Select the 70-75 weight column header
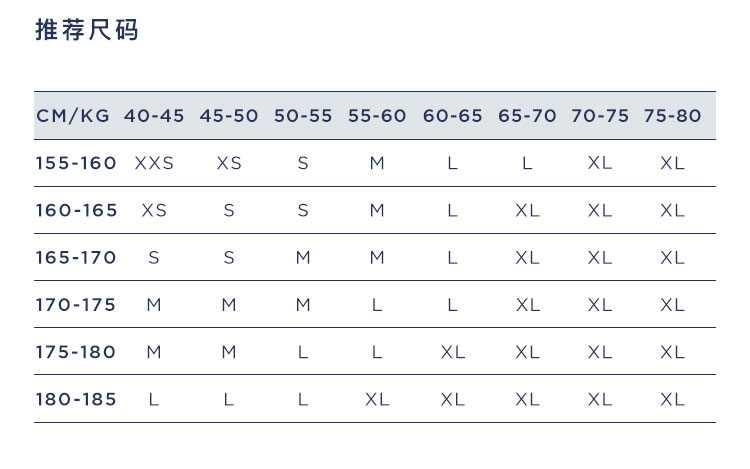The image size is (750, 469). tap(600, 116)
